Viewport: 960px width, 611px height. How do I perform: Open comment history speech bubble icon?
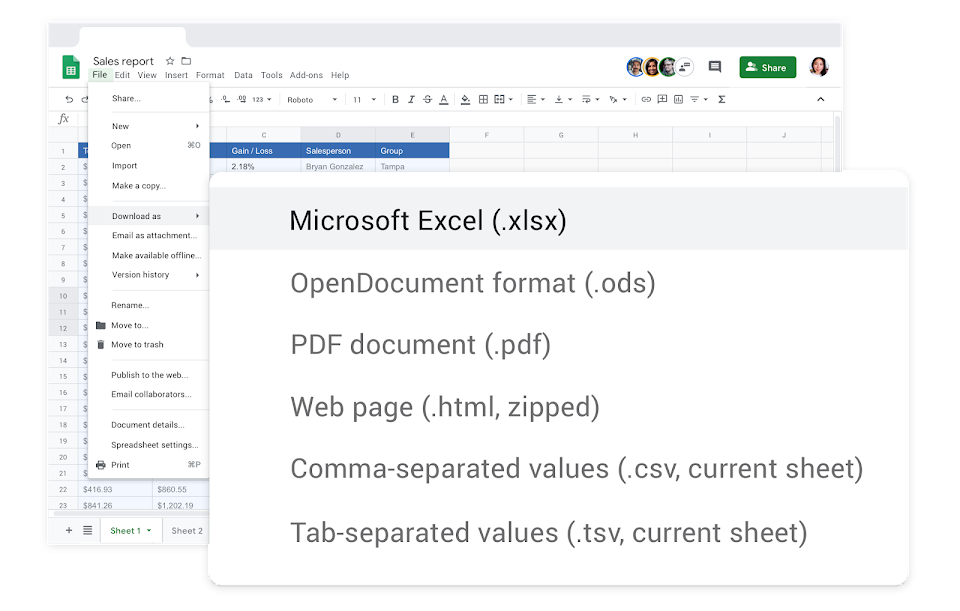pos(715,67)
